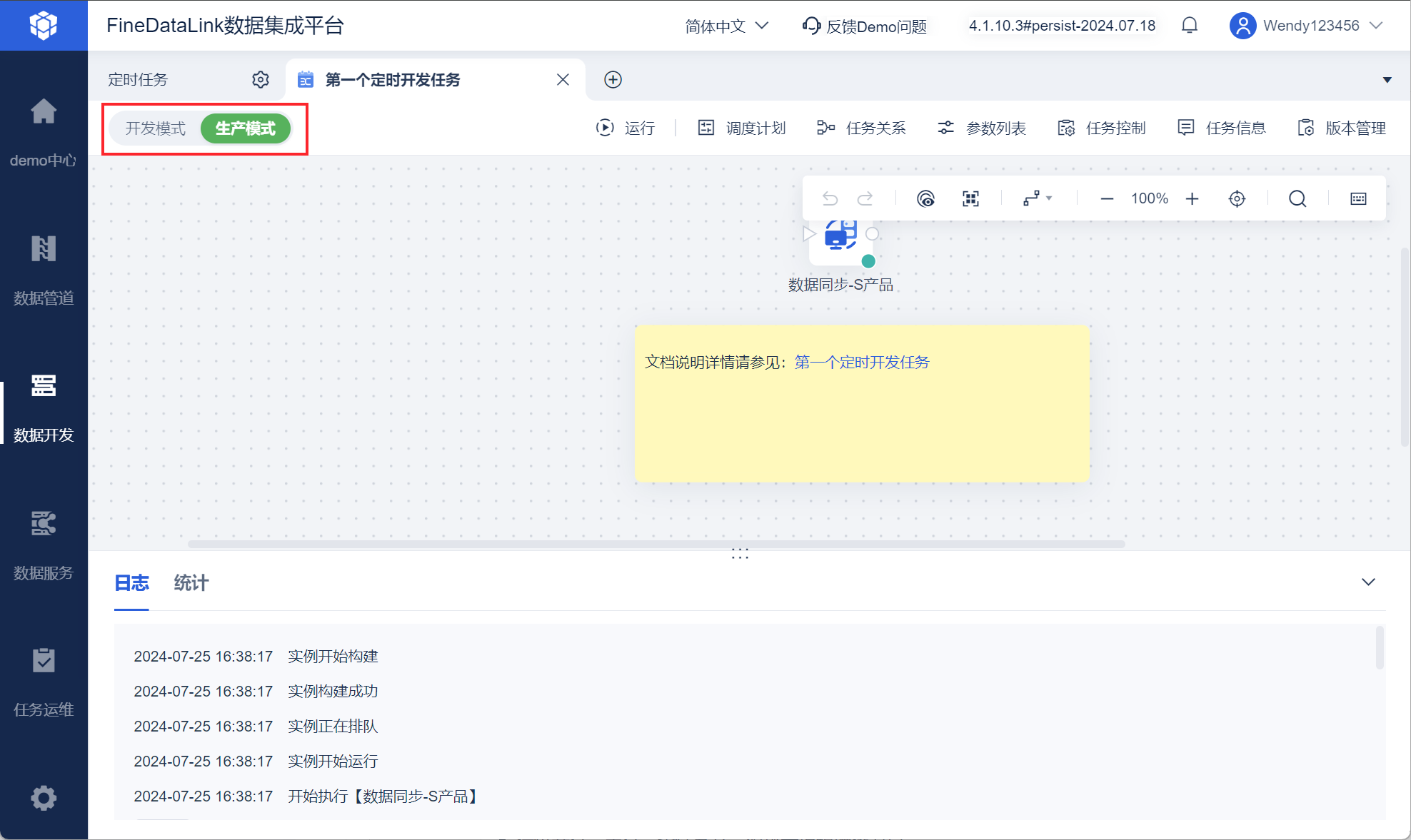This screenshot has height=840, width=1411.
Task: Switch to the 统计 tab
Action: point(191,583)
